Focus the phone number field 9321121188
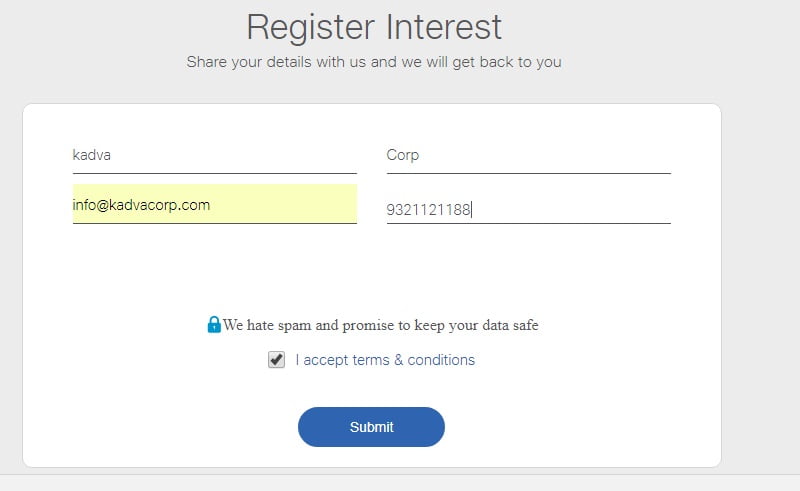Viewport: 800px width, 491px height. pos(529,209)
